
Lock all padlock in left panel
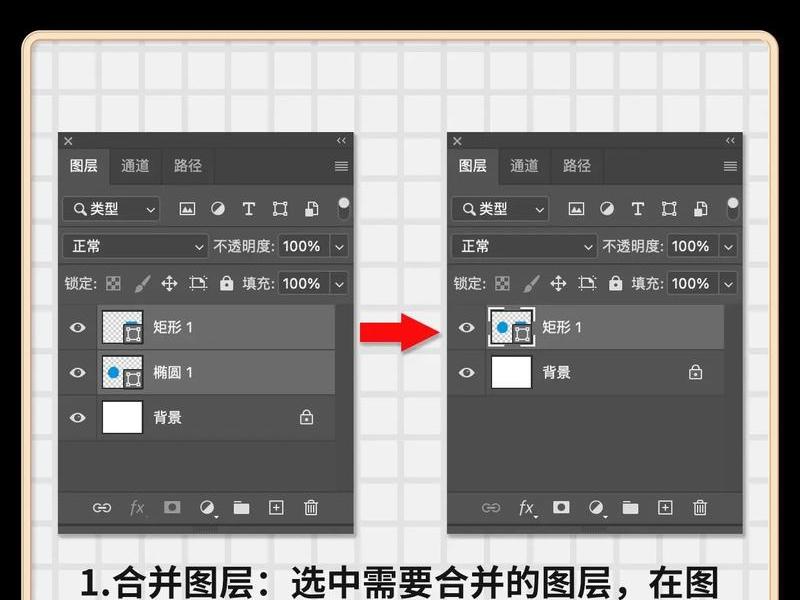point(227,283)
